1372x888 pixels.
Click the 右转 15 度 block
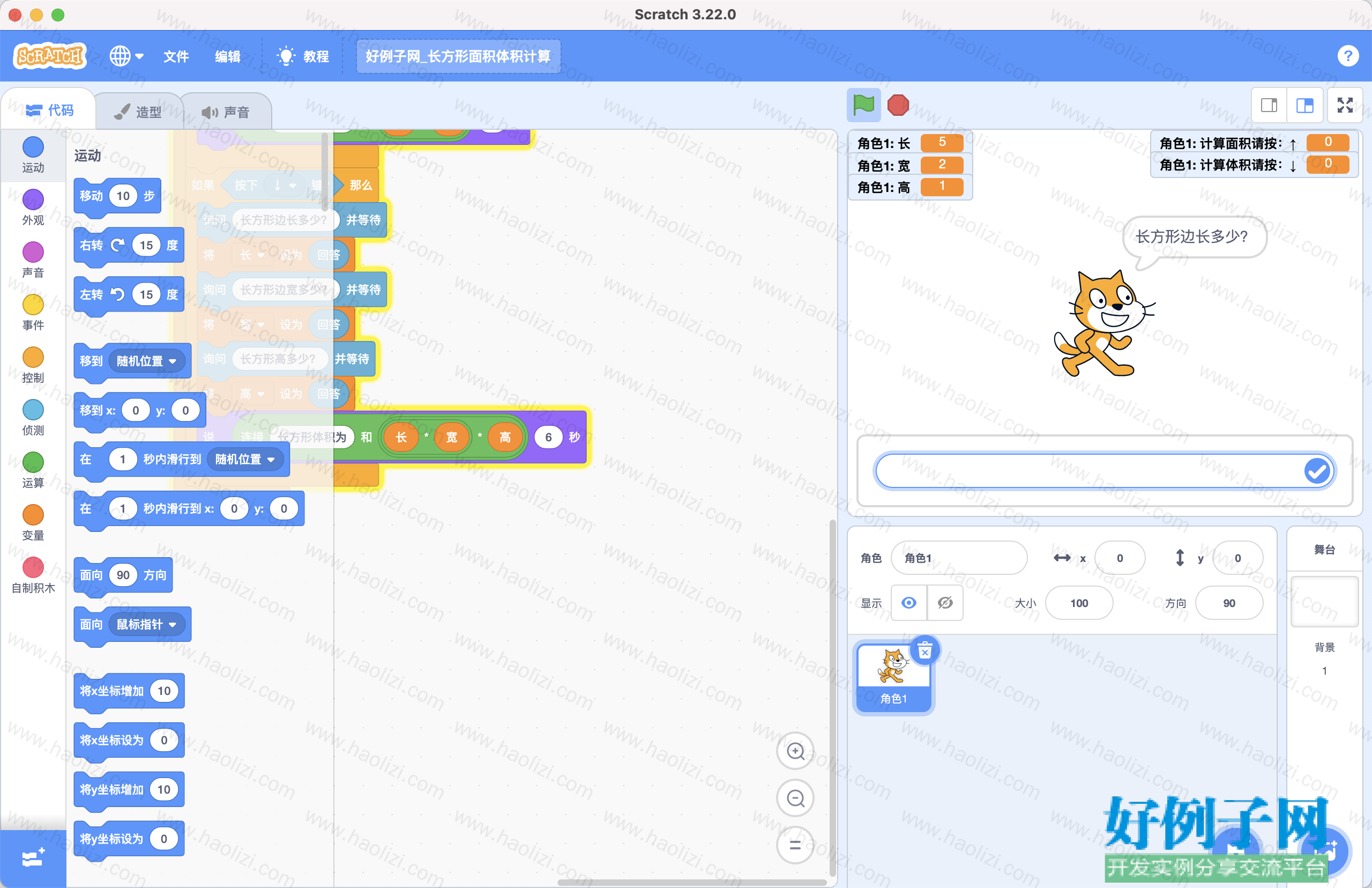click(129, 246)
